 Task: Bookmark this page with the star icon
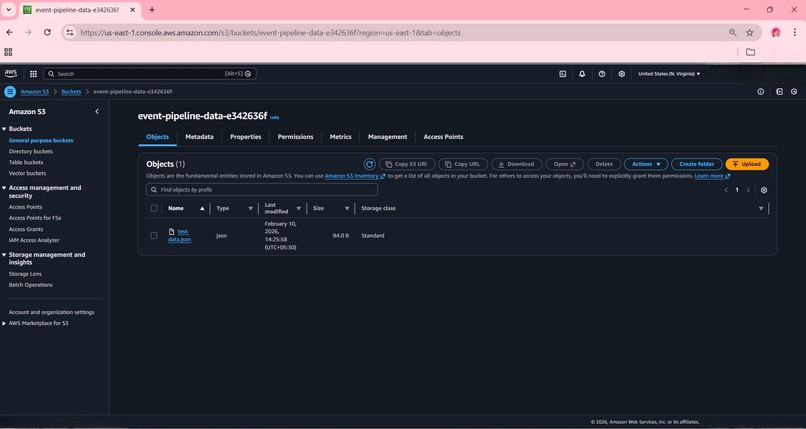coord(749,32)
